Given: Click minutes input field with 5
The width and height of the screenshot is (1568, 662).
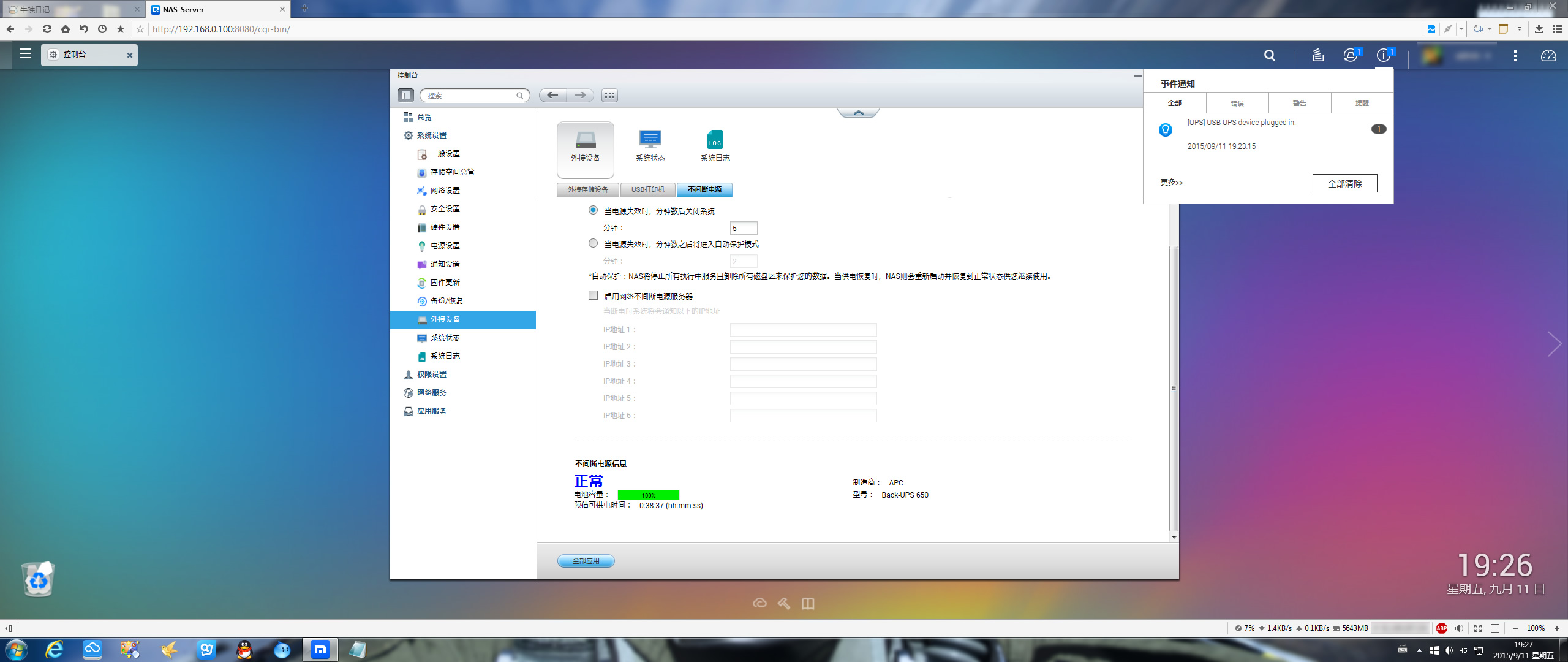Looking at the screenshot, I should click(x=744, y=228).
